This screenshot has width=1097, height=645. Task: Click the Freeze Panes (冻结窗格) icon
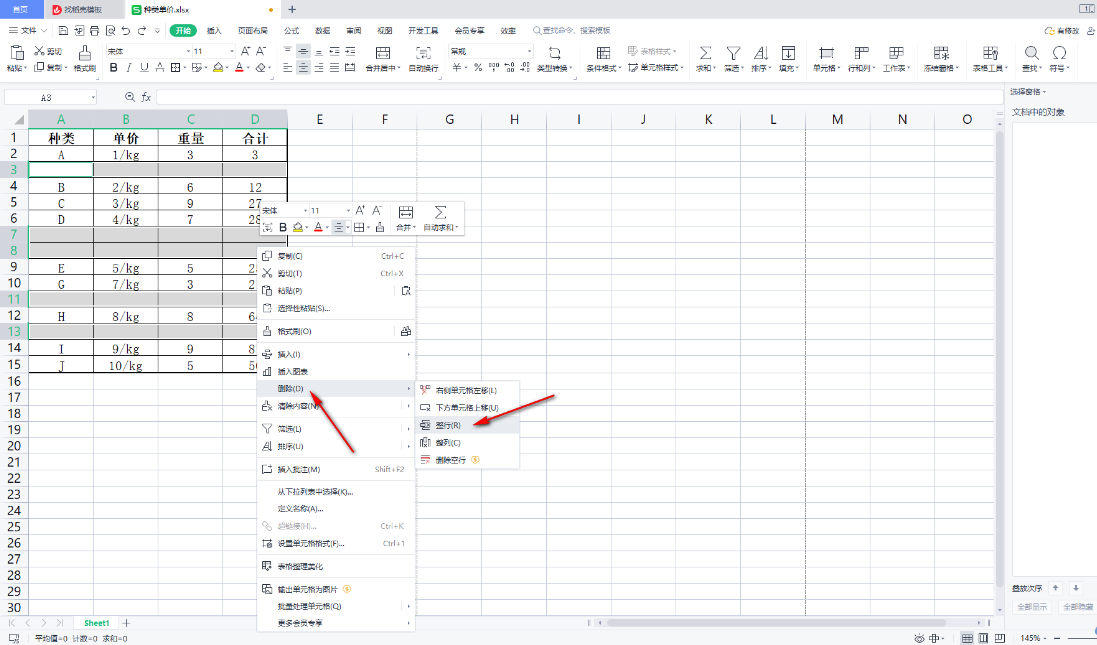[941, 53]
